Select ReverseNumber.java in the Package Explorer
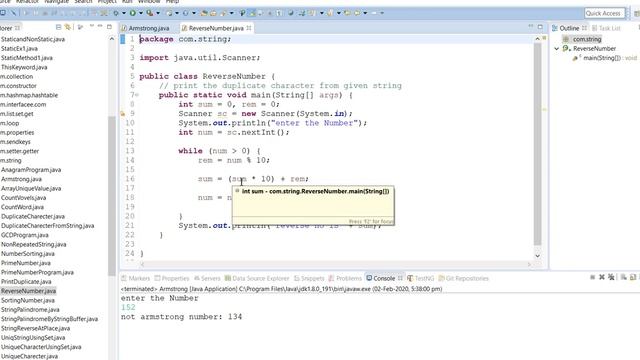The height and width of the screenshot is (360, 640). click(x=28, y=291)
